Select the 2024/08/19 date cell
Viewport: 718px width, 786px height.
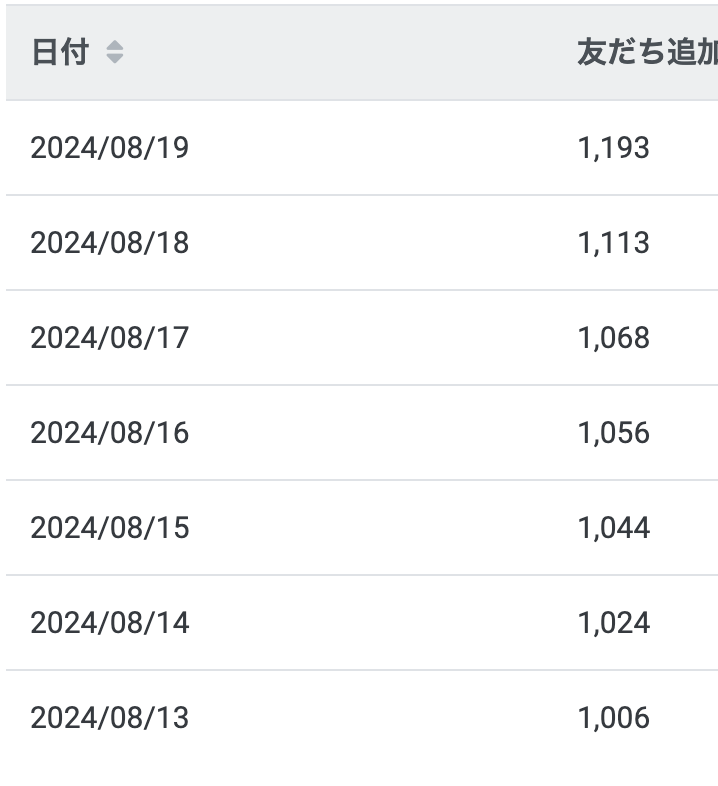[109, 148]
